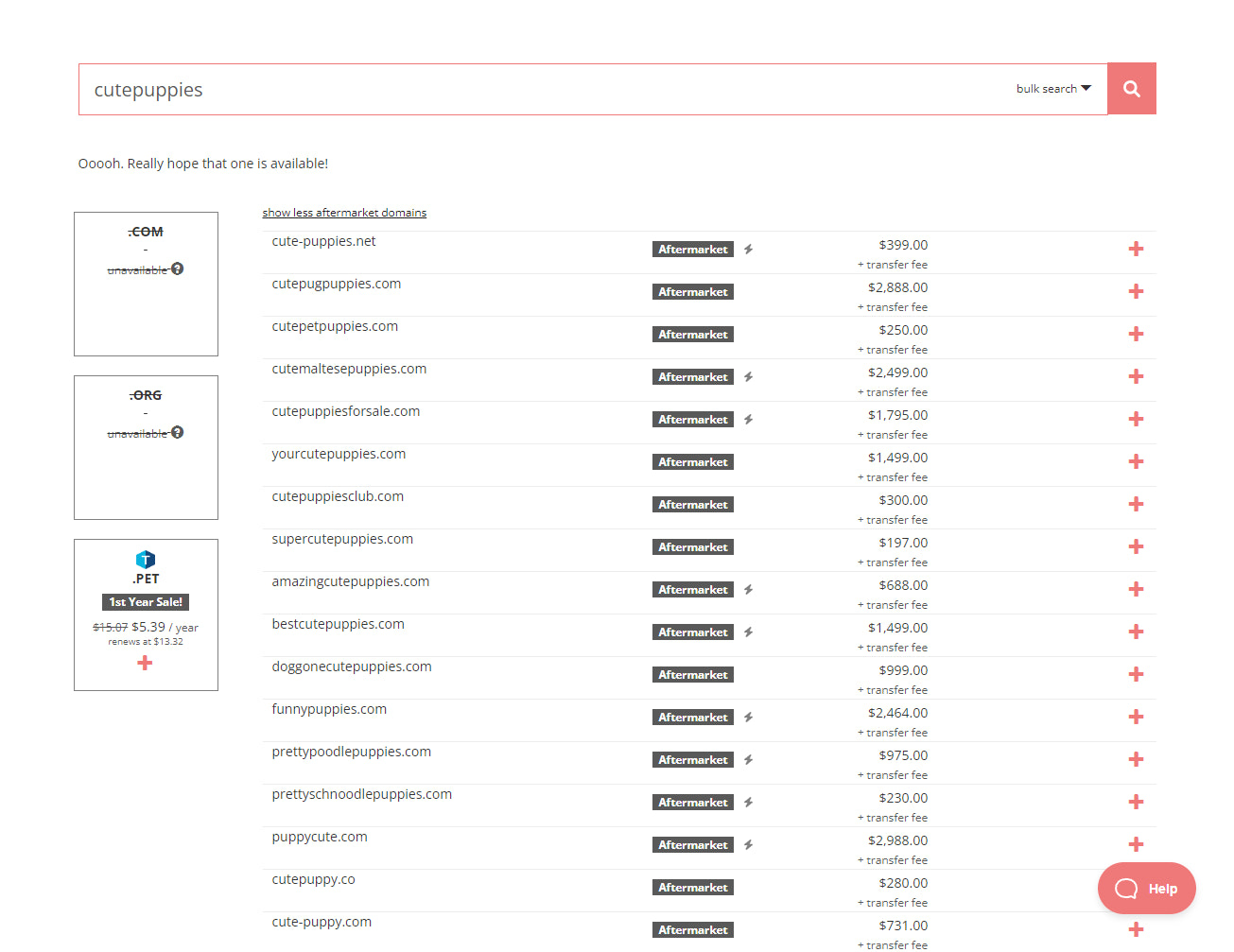Screen dimensions: 1234x952
Task: Click the lightning bolt beside cutepuppiesforsale.com
Action: click(748, 419)
